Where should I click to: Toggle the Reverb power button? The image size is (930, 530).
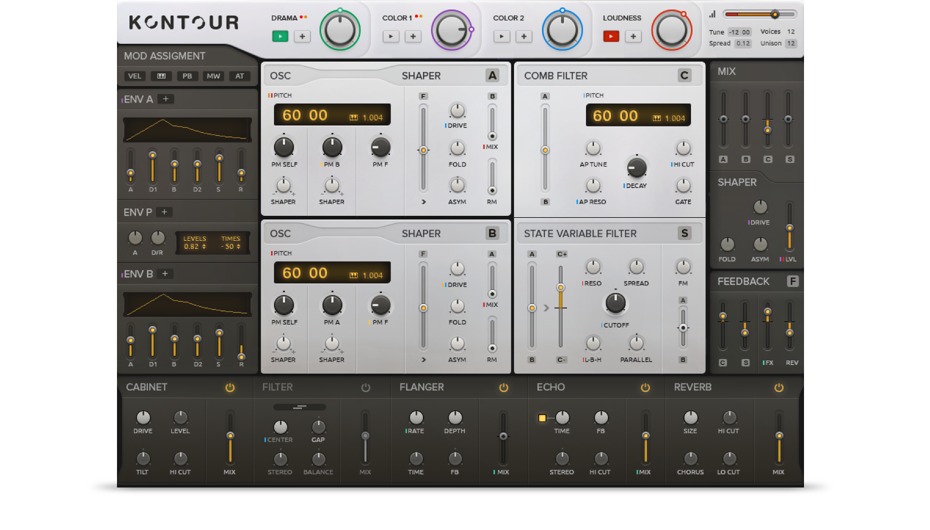pyautogui.click(x=778, y=387)
